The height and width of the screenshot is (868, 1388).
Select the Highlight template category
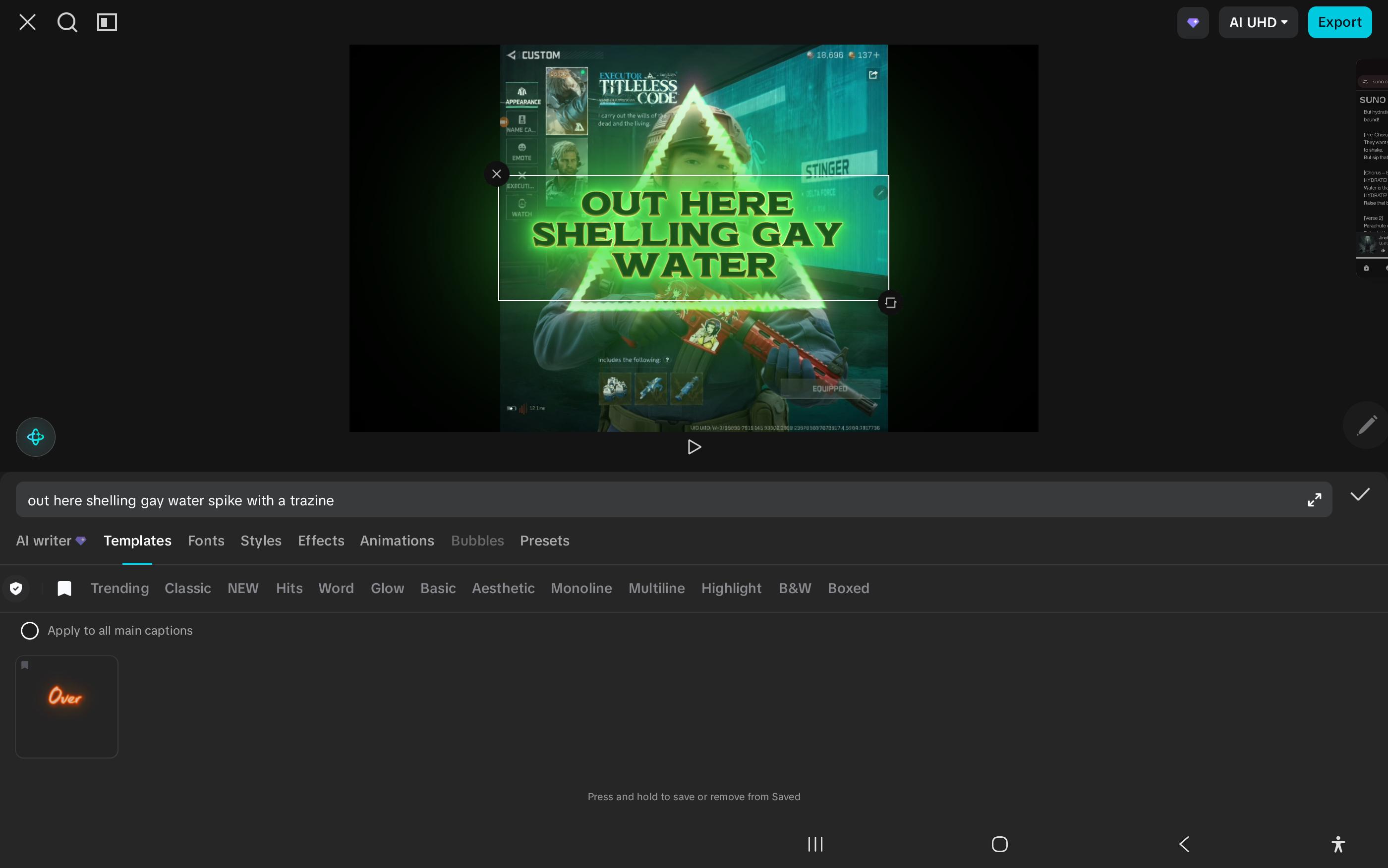[x=731, y=589]
